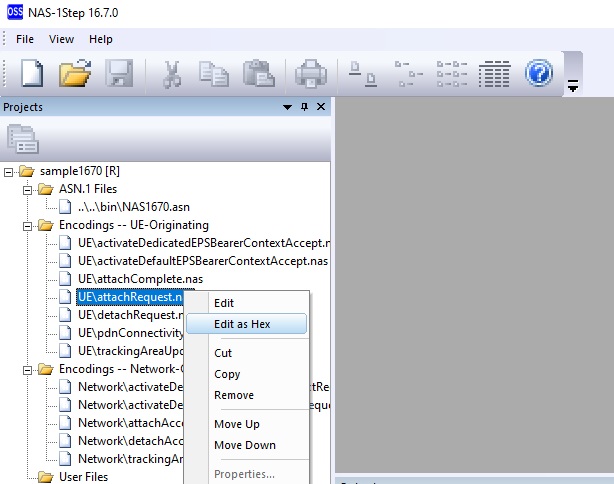
Task: Click the Print toolbar icon
Action: [x=311, y=73]
